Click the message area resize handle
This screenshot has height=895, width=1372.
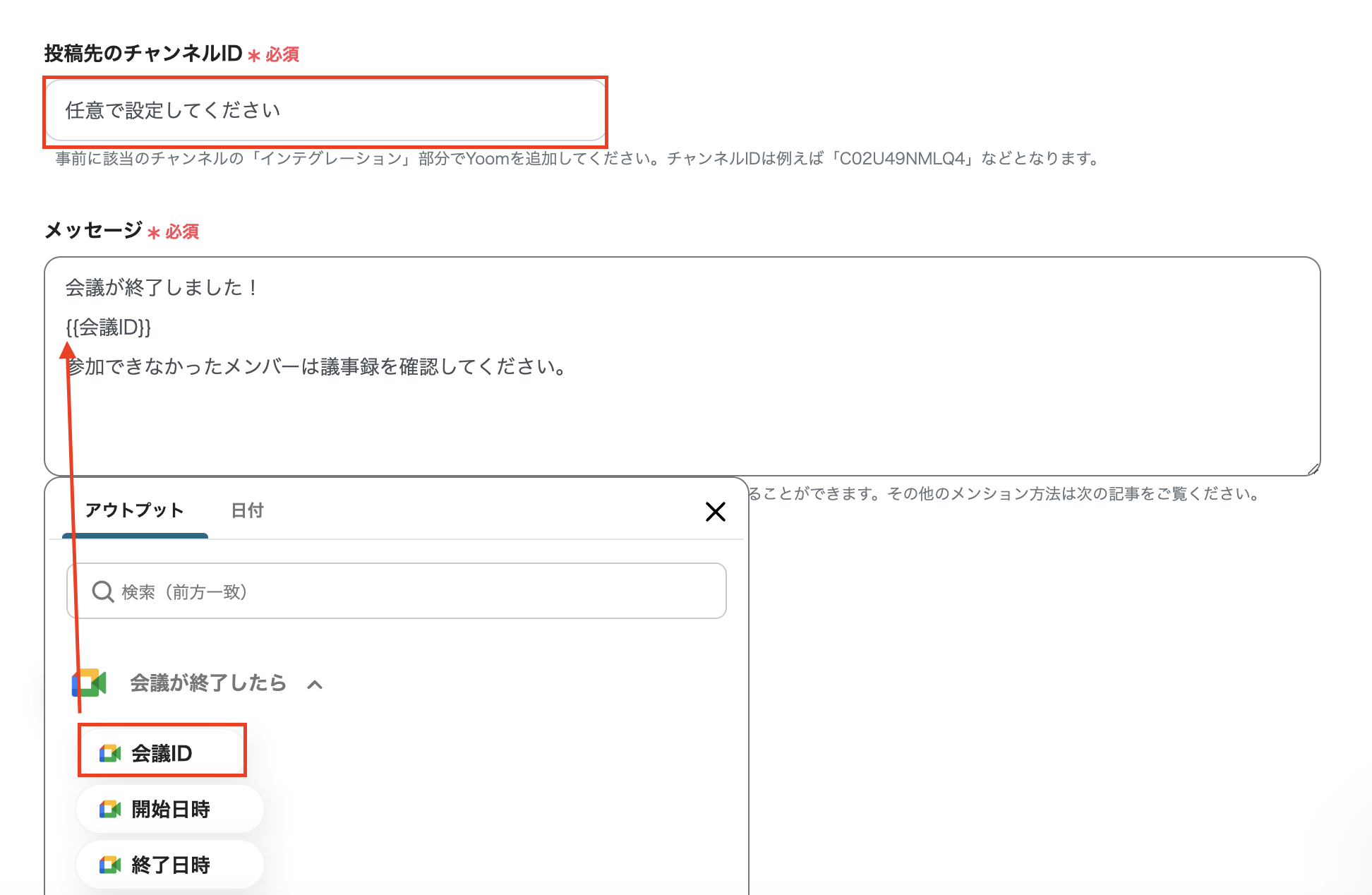[x=1313, y=469]
